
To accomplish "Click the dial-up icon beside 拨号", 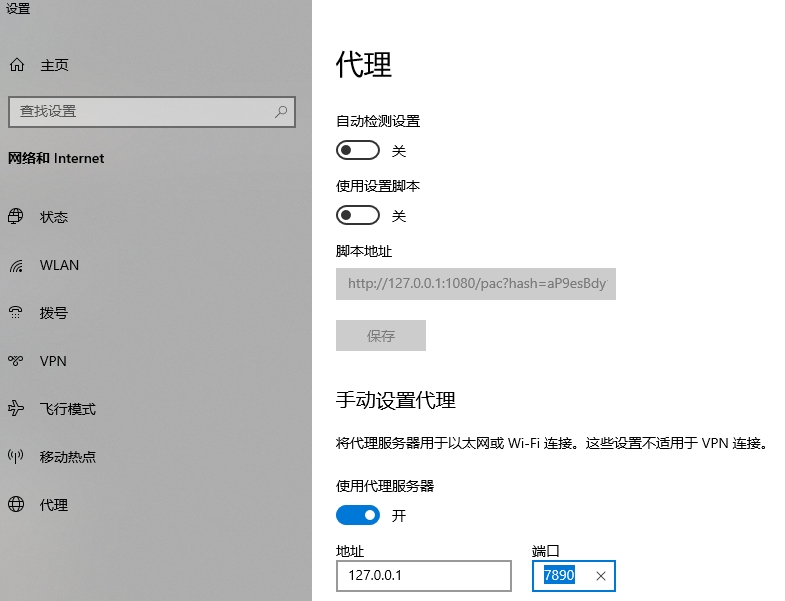I will 16,313.
